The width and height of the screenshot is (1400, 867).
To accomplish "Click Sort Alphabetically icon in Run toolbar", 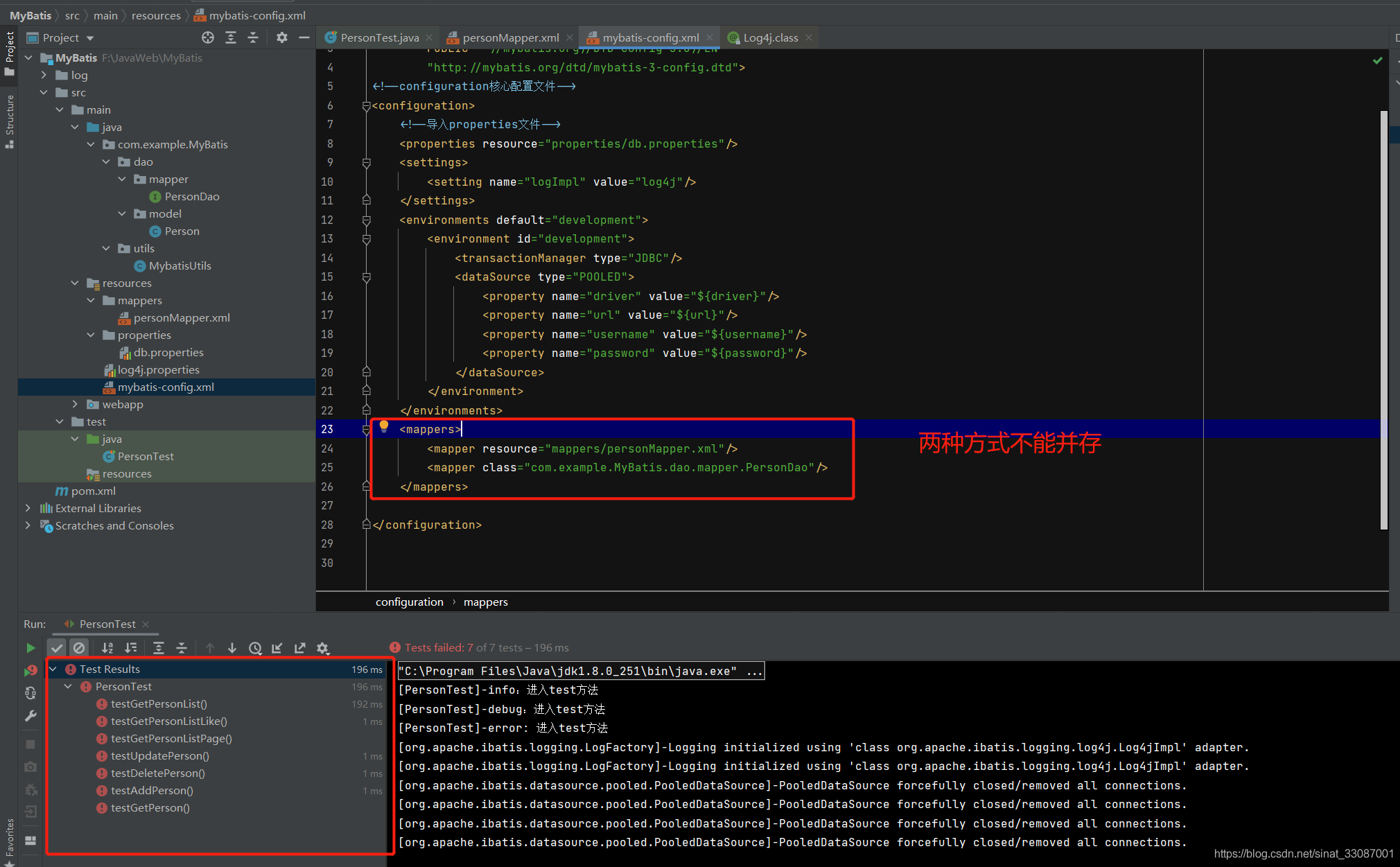I will (107, 648).
